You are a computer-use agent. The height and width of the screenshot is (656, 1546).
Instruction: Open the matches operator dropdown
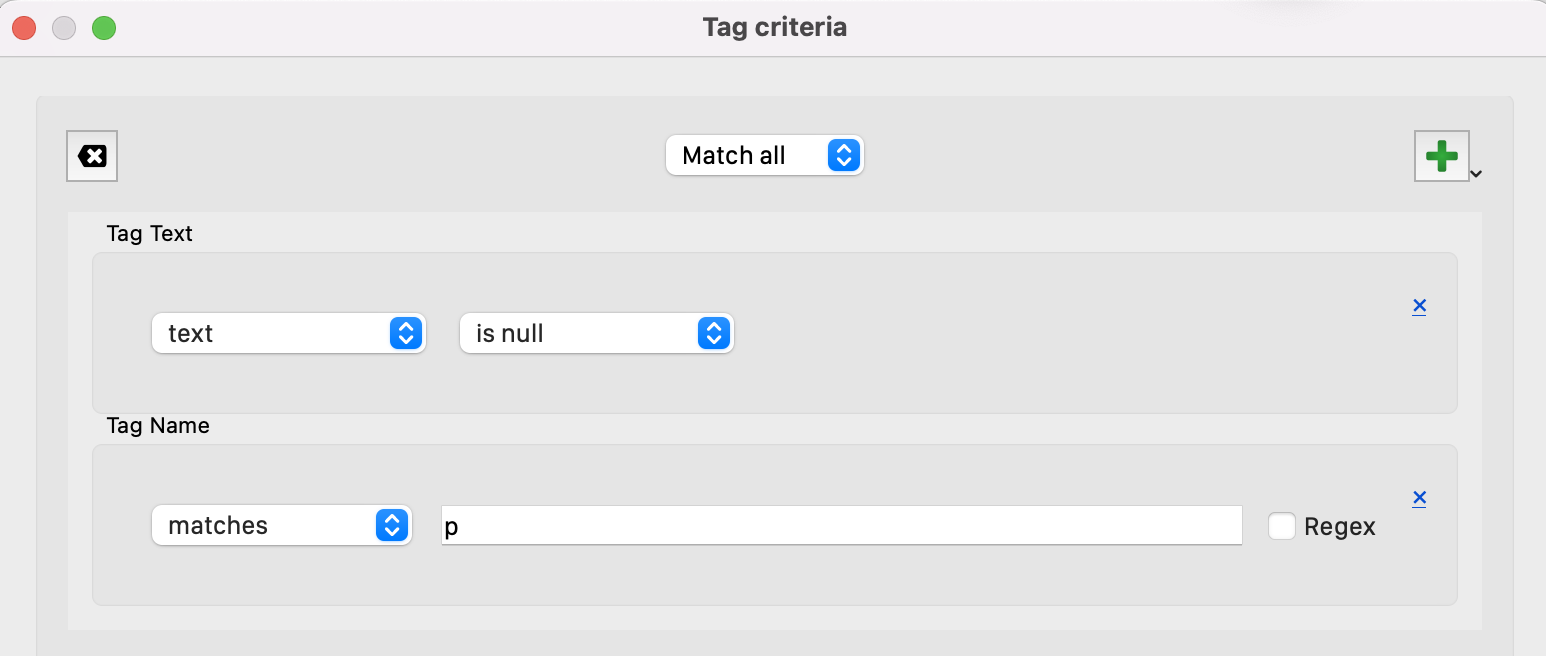point(281,526)
